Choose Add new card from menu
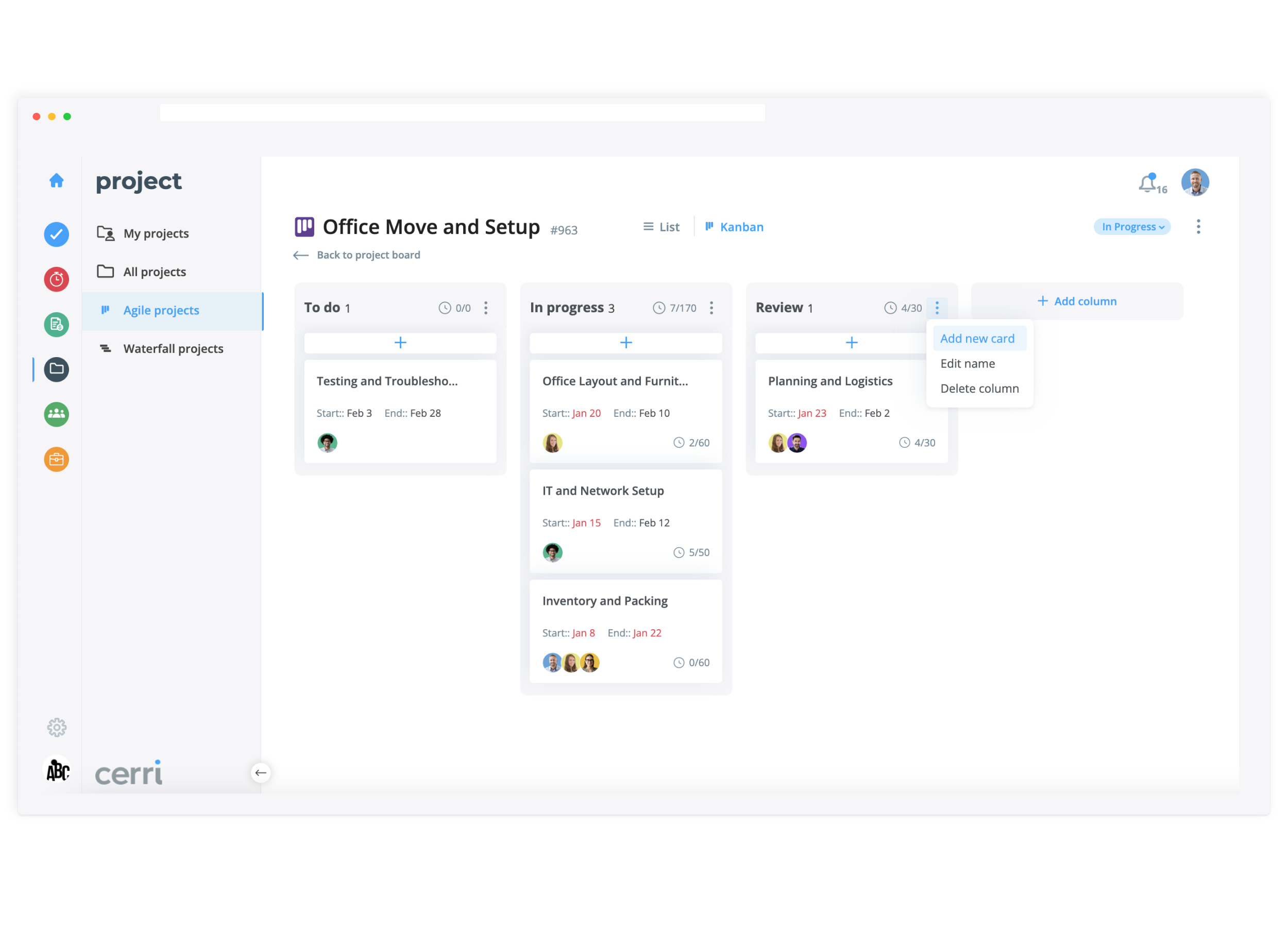1288x945 pixels. pos(977,339)
